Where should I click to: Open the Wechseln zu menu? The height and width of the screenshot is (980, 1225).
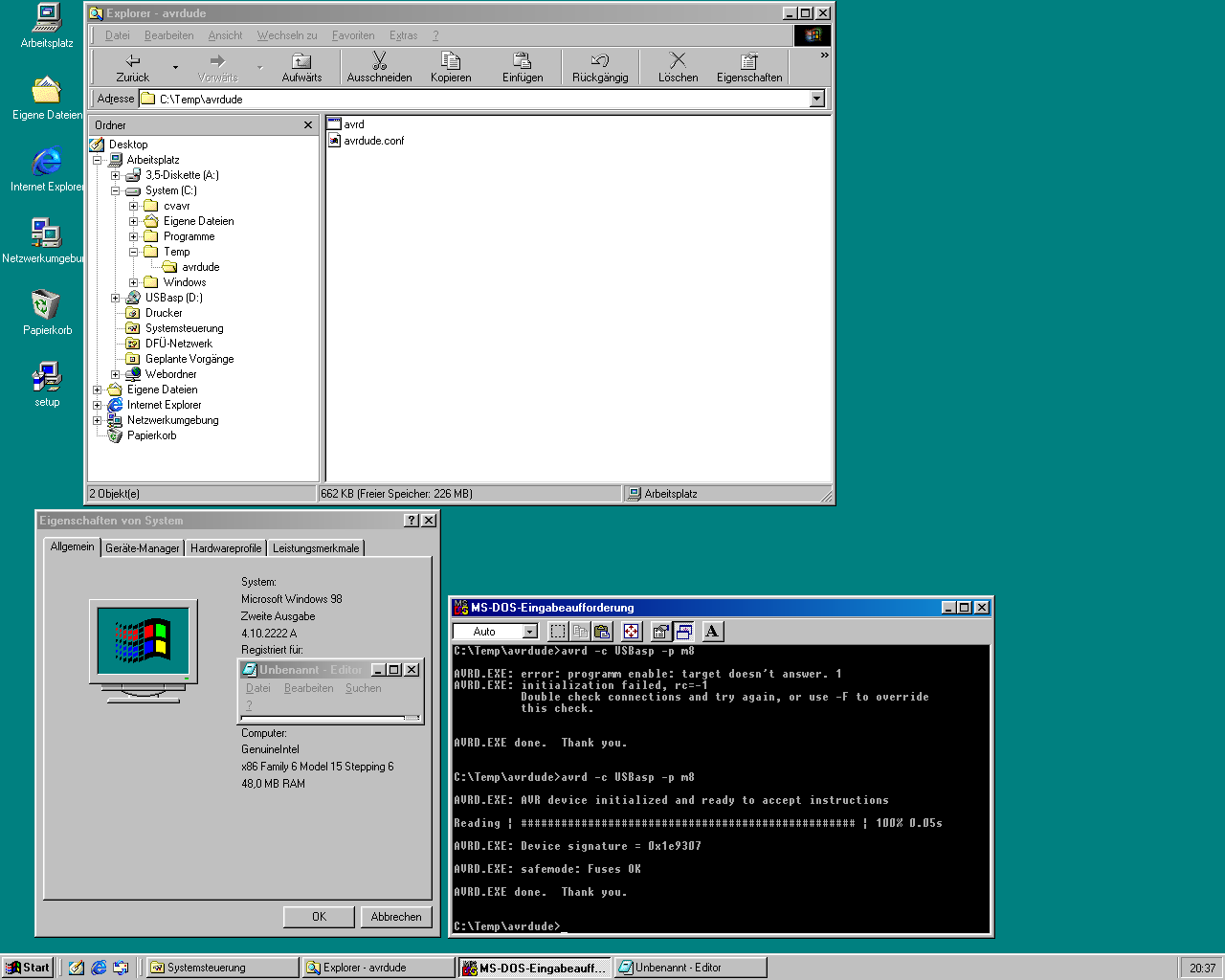[287, 35]
